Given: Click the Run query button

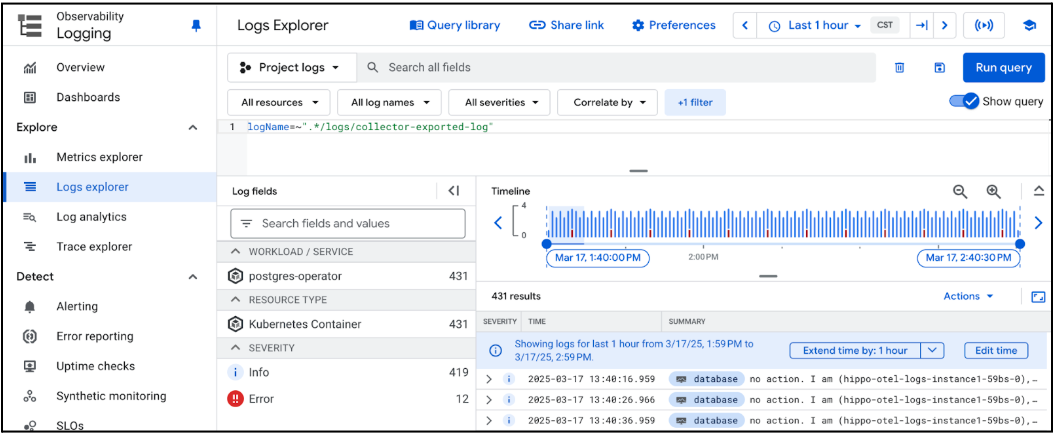Looking at the screenshot, I should (1004, 67).
